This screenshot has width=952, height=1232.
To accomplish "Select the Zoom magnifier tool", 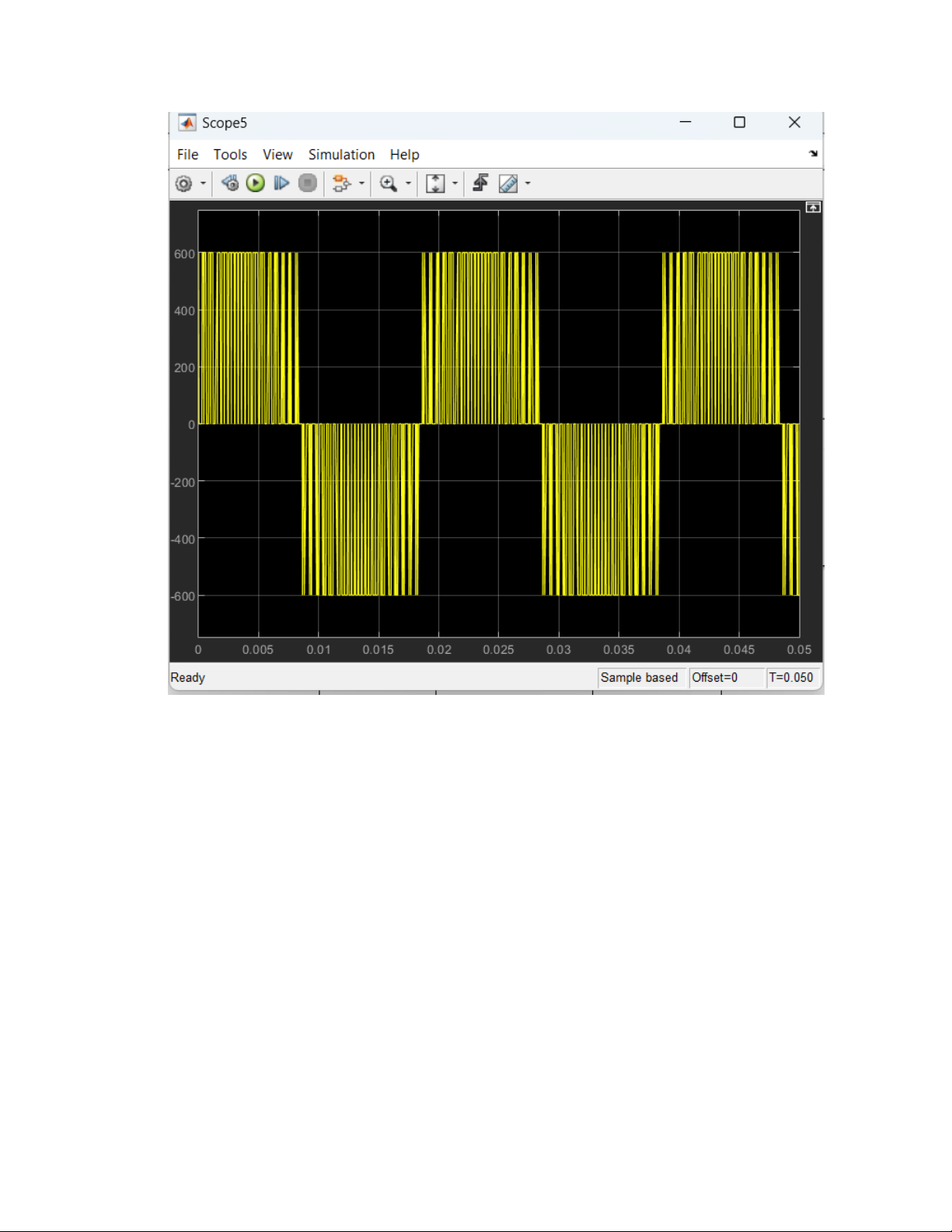I will coord(388,183).
